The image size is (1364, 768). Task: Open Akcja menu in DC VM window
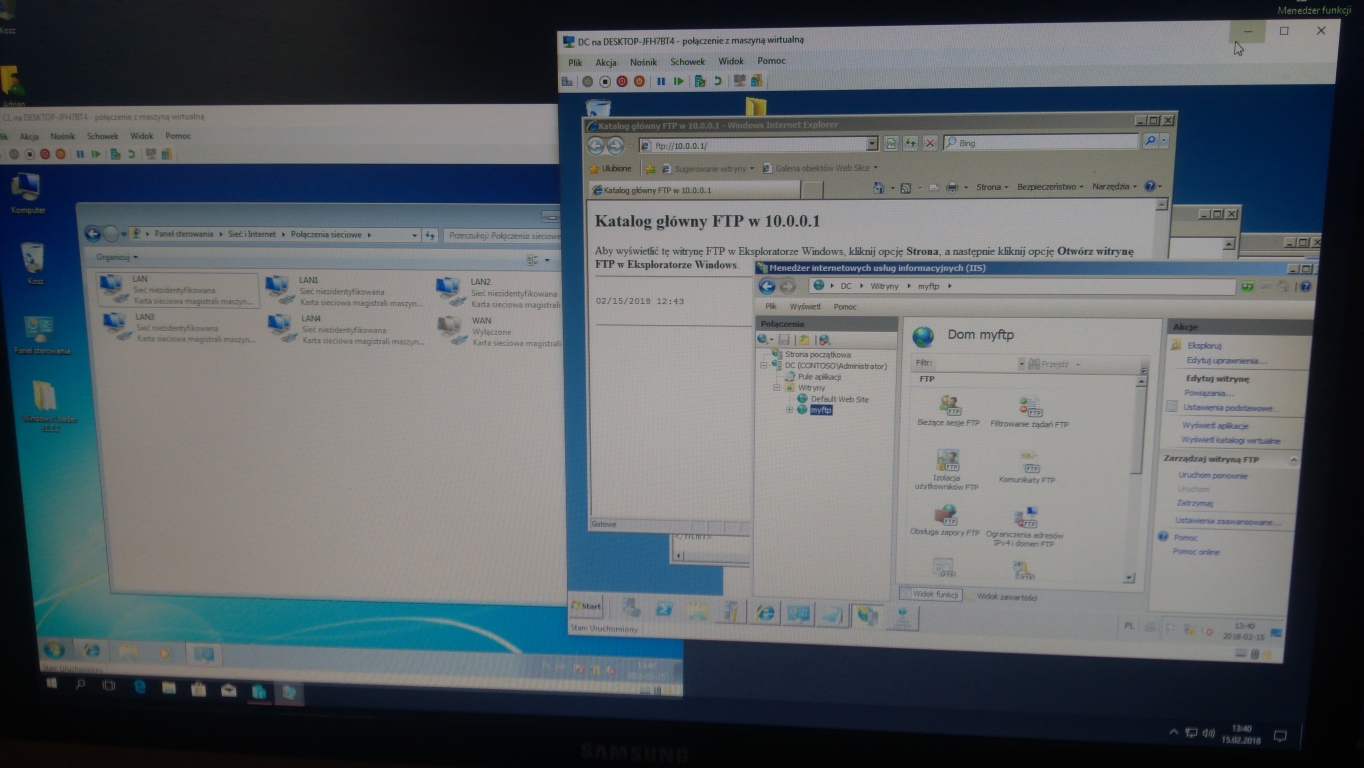[606, 62]
